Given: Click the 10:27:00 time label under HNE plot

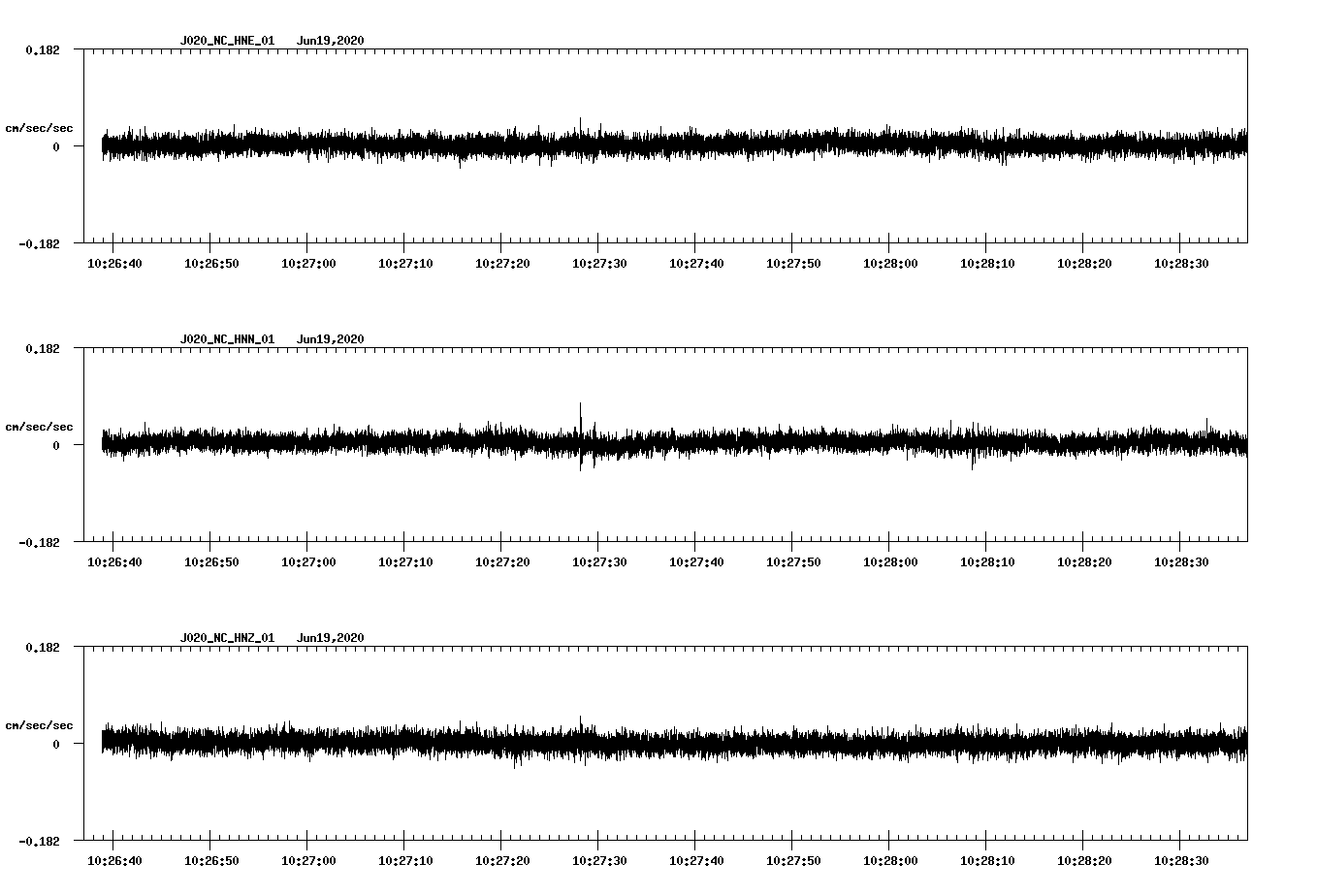Looking at the screenshot, I should [x=308, y=264].
